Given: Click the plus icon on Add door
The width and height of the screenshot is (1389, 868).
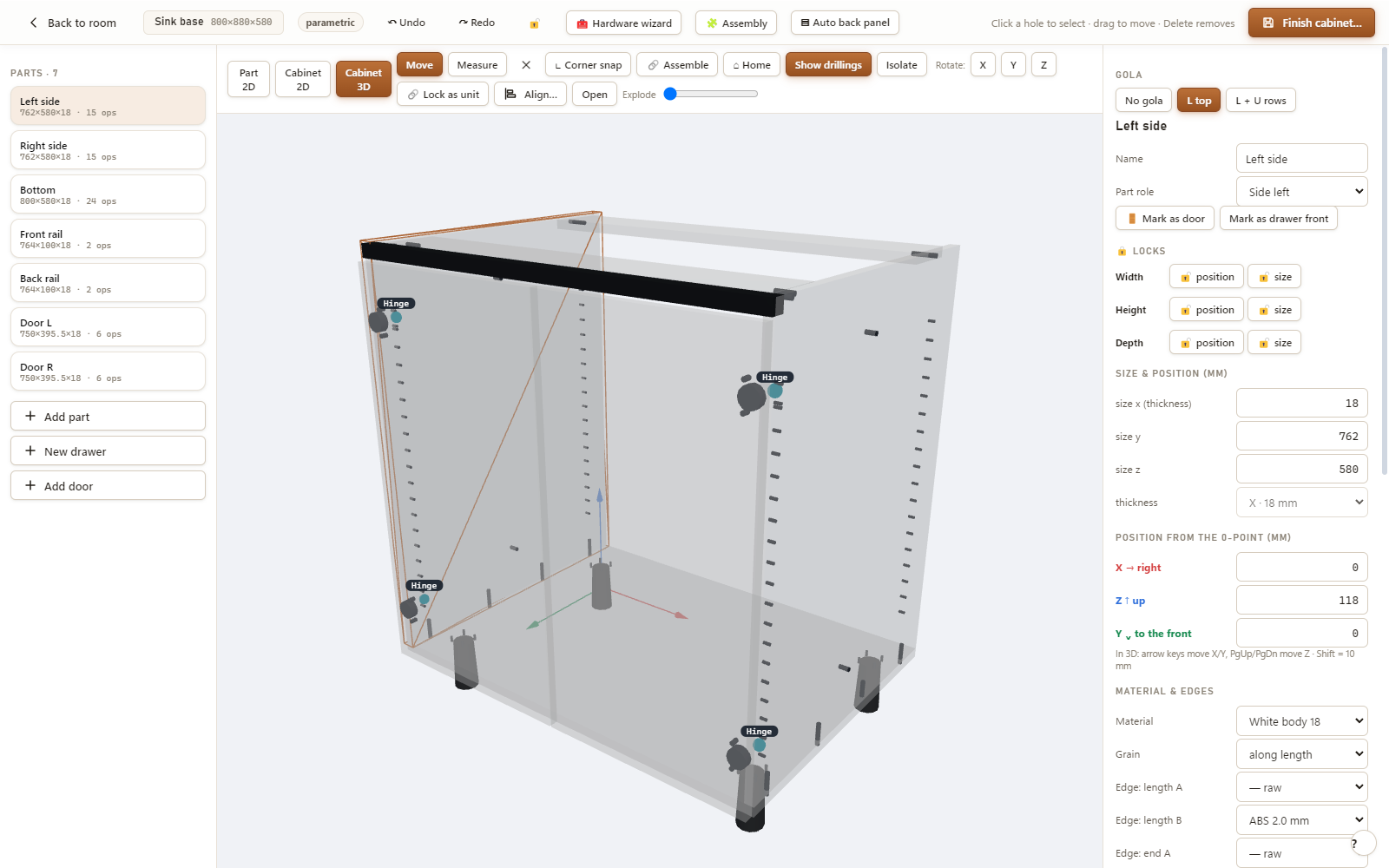Looking at the screenshot, I should pos(30,485).
